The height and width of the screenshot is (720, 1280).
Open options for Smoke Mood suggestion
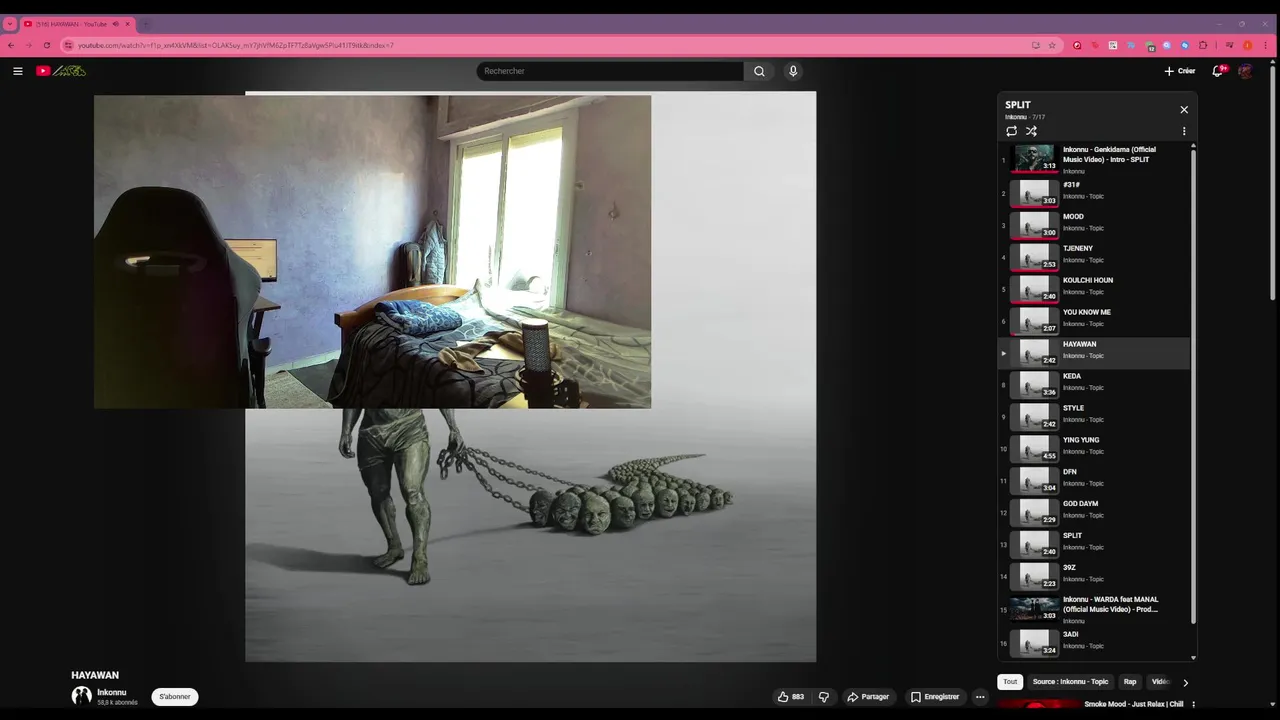[x=1193, y=705]
